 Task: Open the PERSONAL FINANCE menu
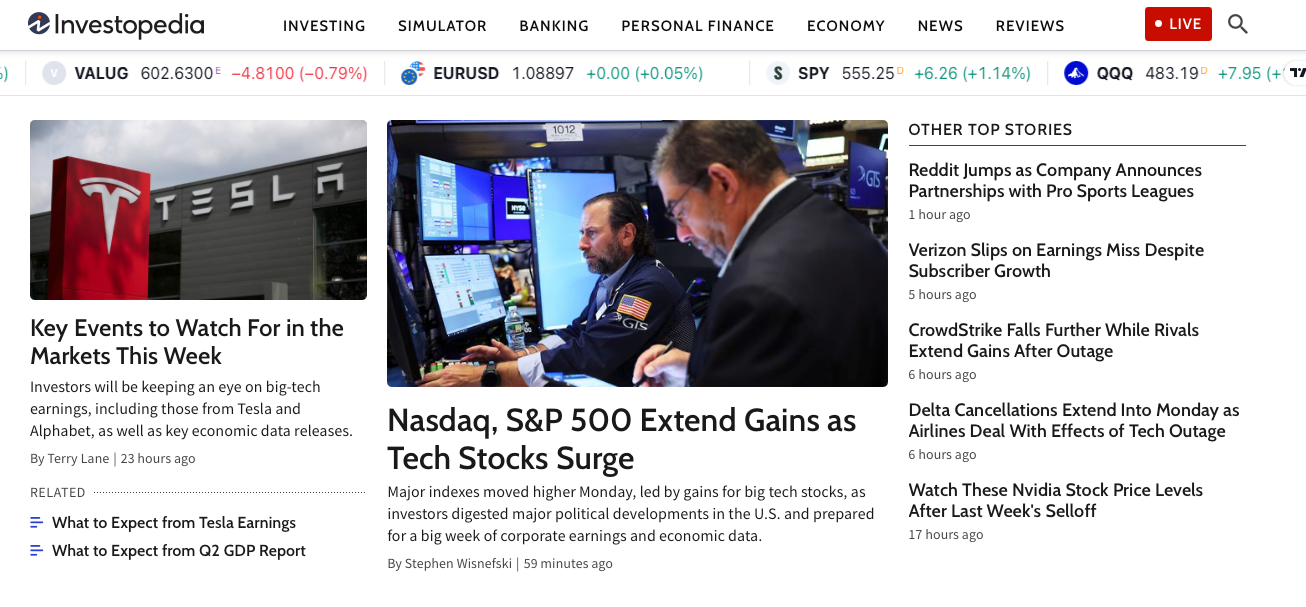pyautogui.click(x=697, y=25)
